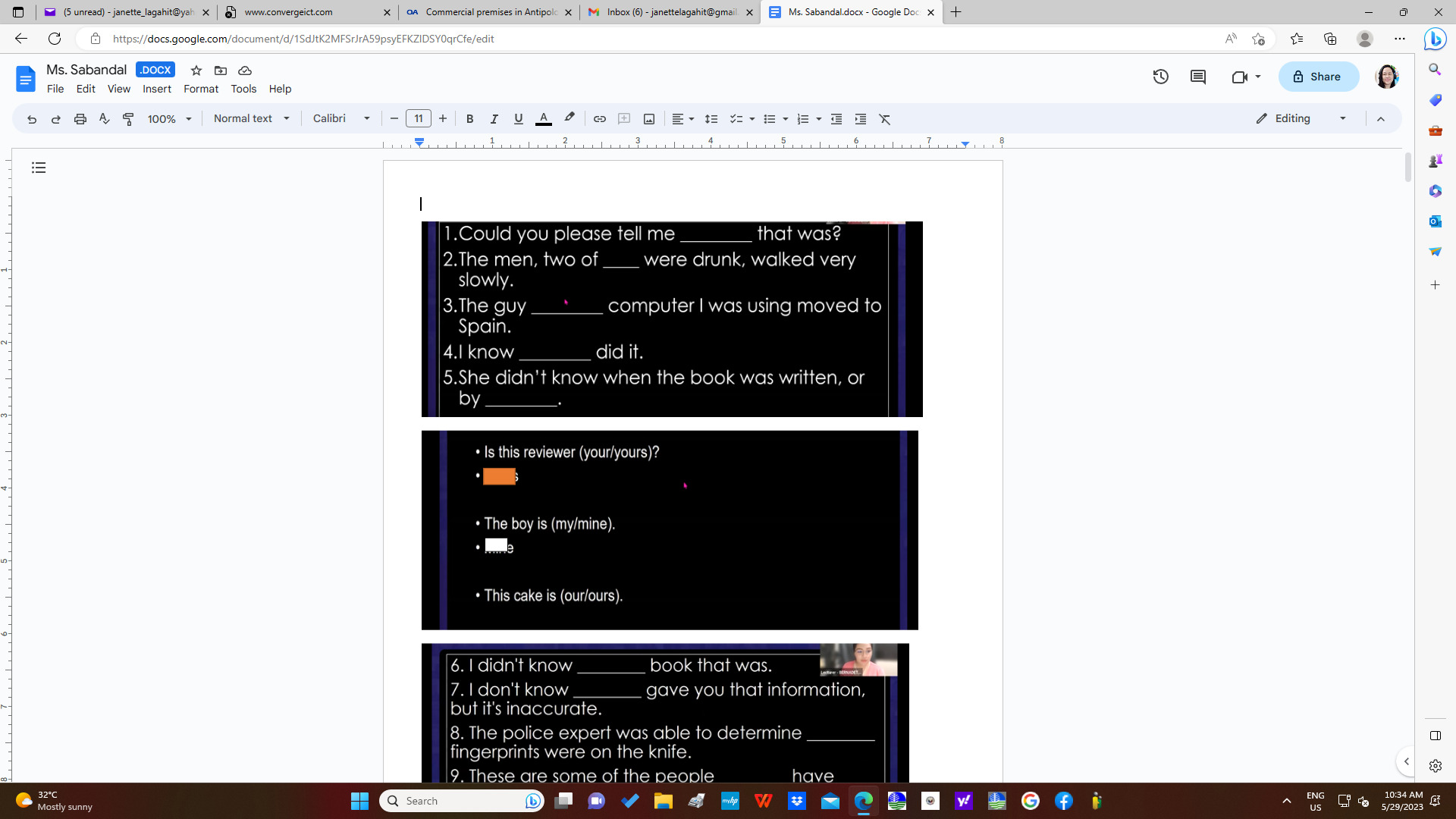This screenshot has height=819, width=1456.
Task: Show document outline icon
Action: click(39, 168)
